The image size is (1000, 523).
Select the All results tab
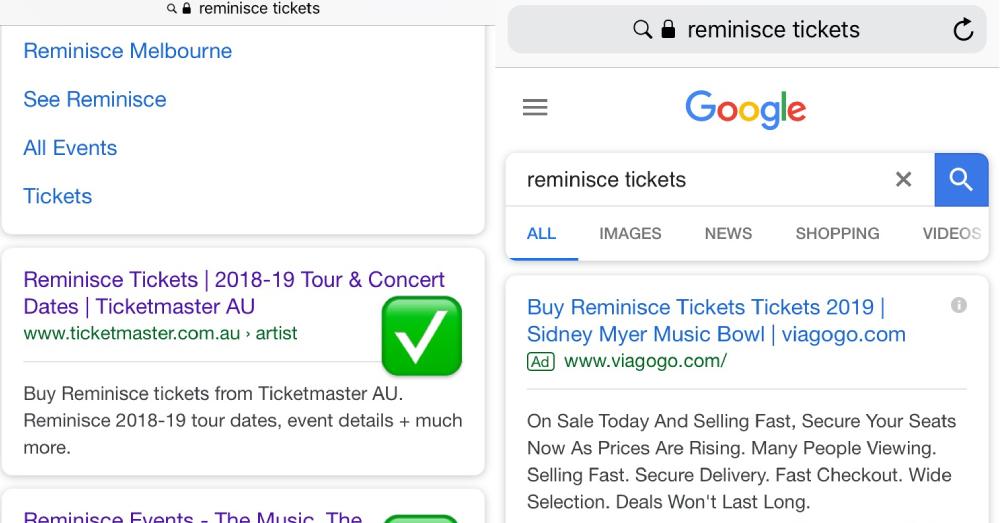541,233
